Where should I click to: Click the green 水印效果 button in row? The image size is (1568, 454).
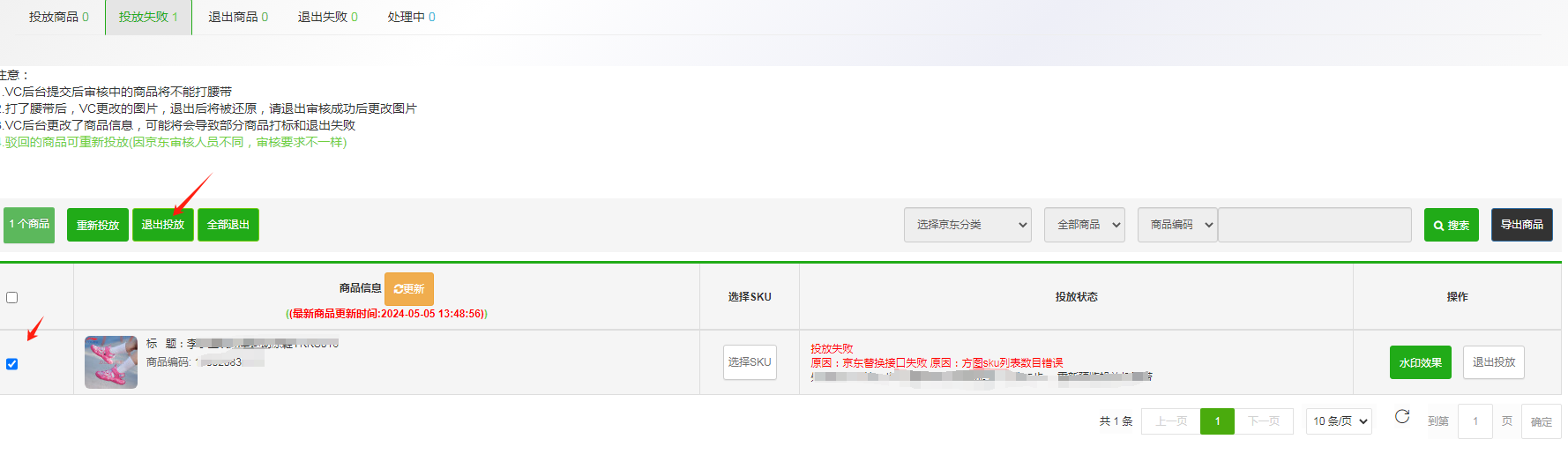(1420, 362)
